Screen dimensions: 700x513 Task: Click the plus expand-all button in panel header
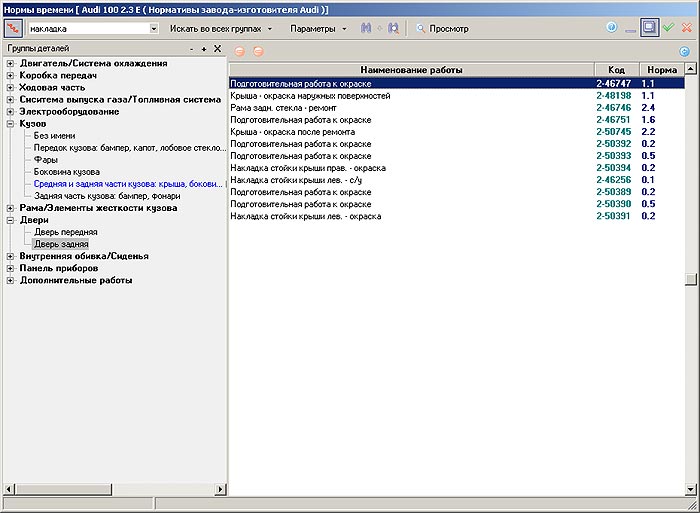click(x=204, y=48)
